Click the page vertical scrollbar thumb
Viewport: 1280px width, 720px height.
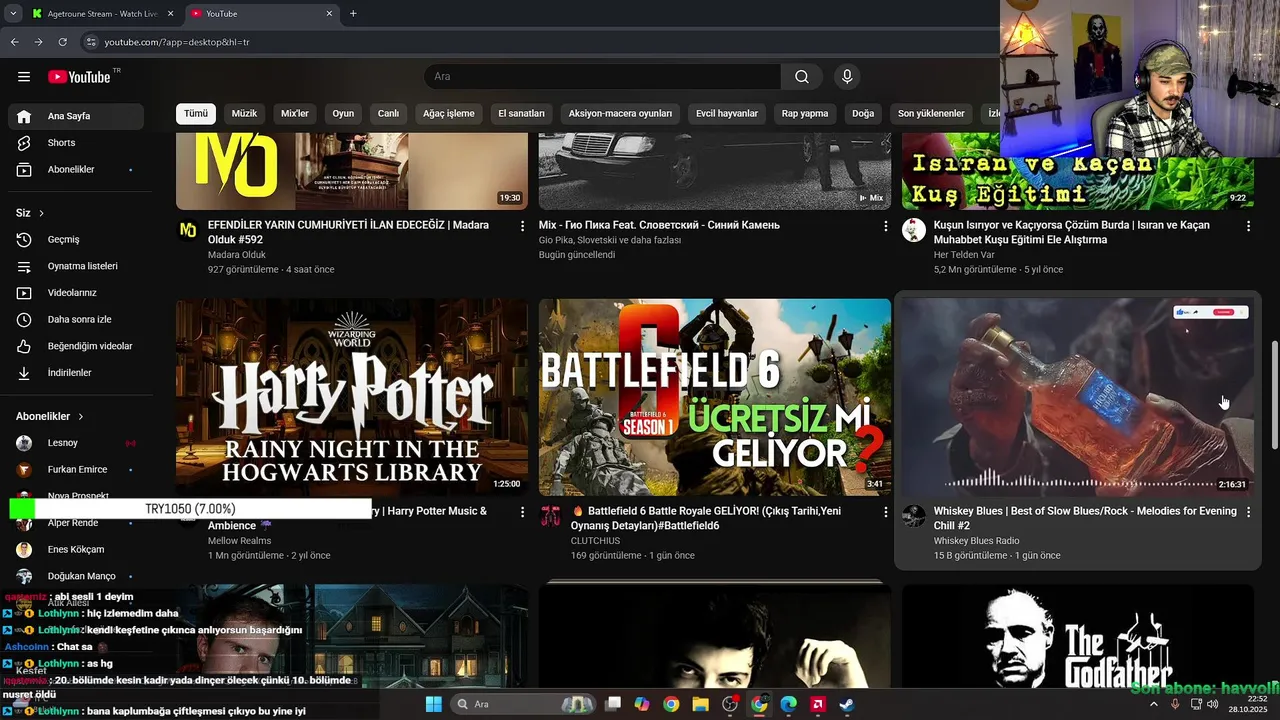point(1274,394)
